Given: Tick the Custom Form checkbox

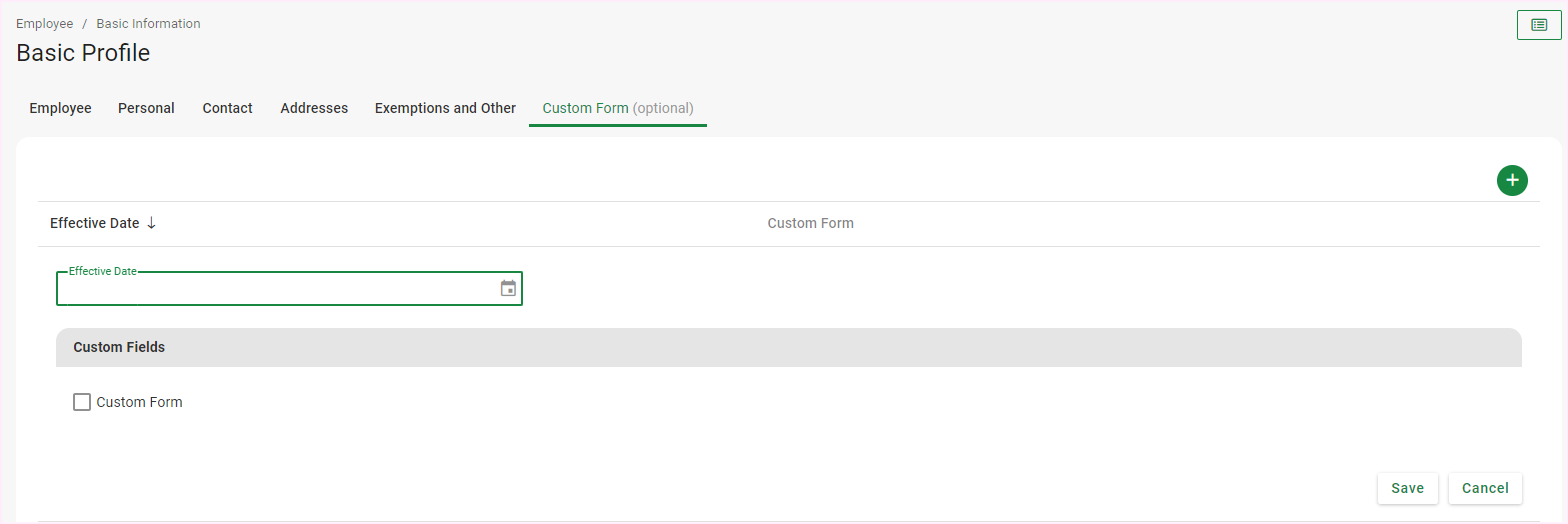Looking at the screenshot, I should coord(82,402).
